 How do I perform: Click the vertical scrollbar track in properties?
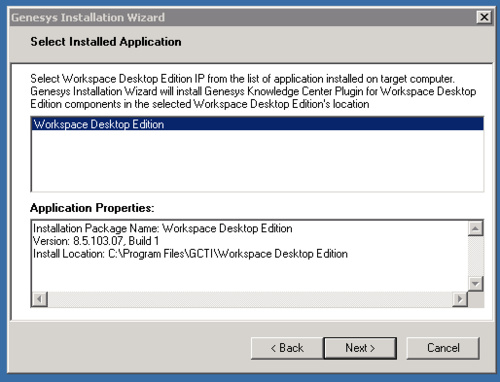click(476, 256)
